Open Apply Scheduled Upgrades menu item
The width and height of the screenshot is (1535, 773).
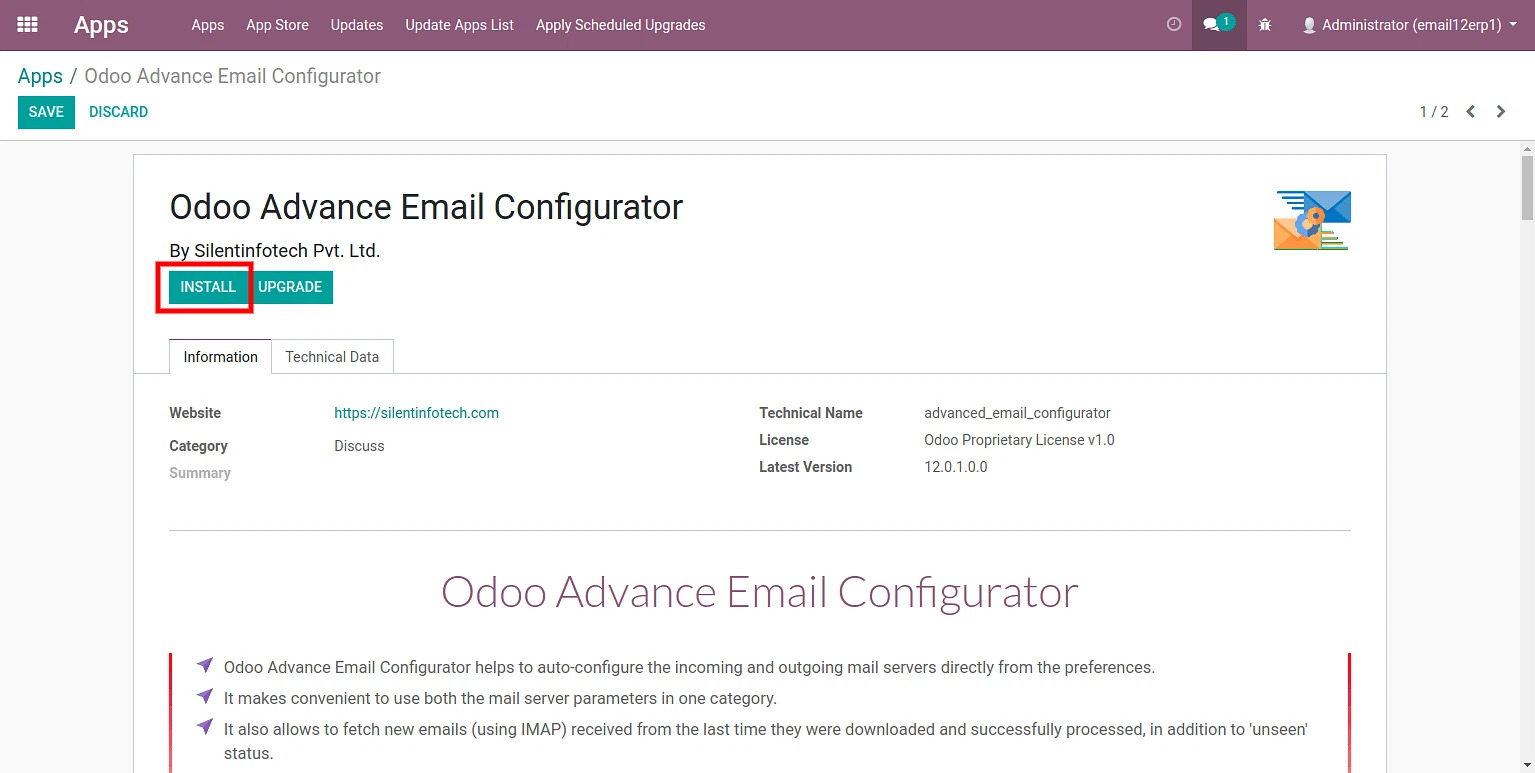click(x=620, y=25)
